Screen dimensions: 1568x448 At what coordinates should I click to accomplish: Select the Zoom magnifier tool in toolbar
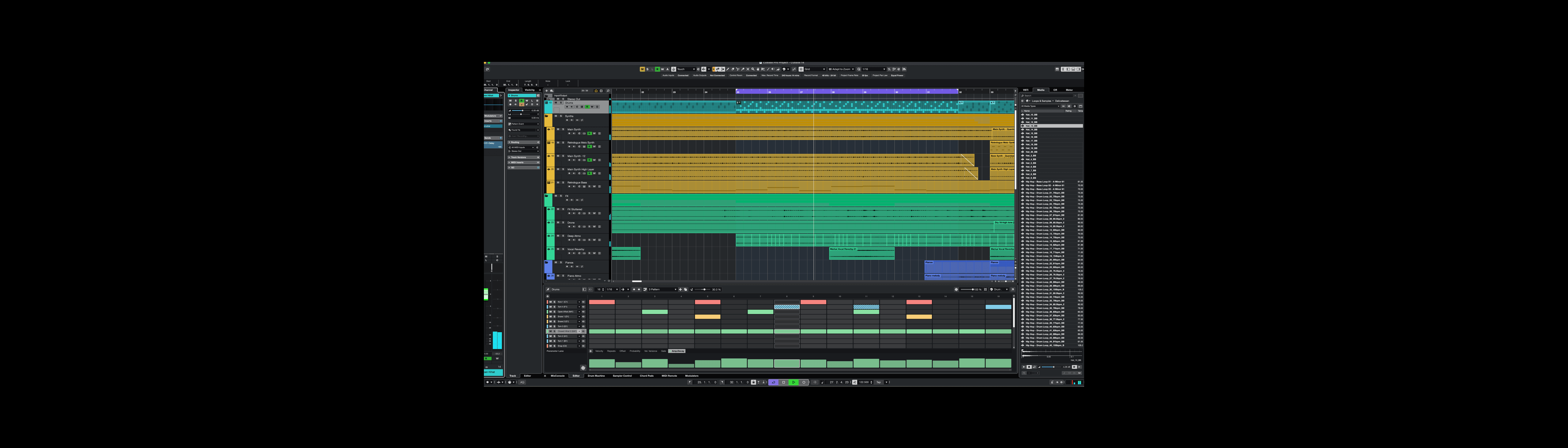click(x=753, y=69)
